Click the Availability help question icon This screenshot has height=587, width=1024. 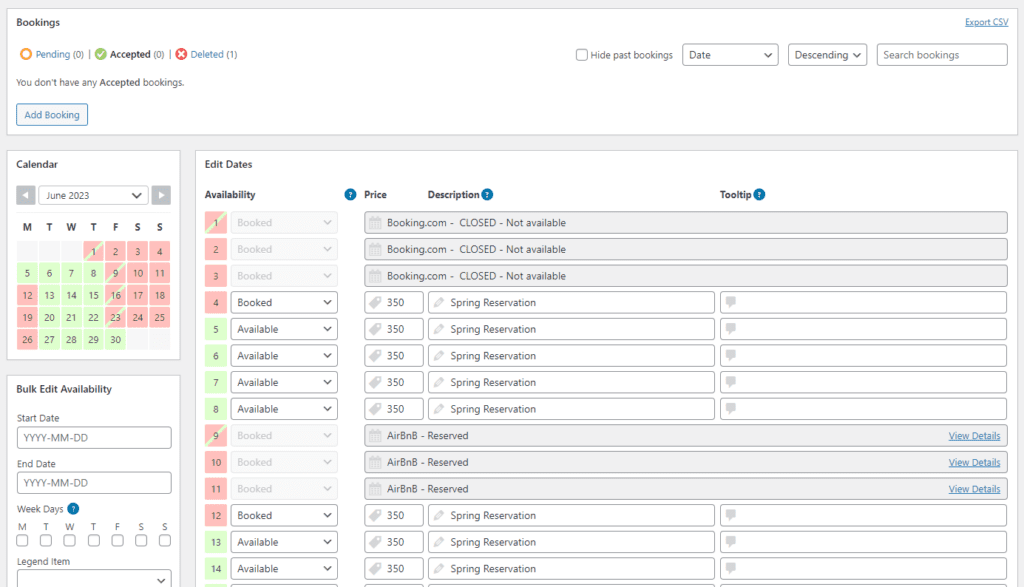tap(350, 195)
